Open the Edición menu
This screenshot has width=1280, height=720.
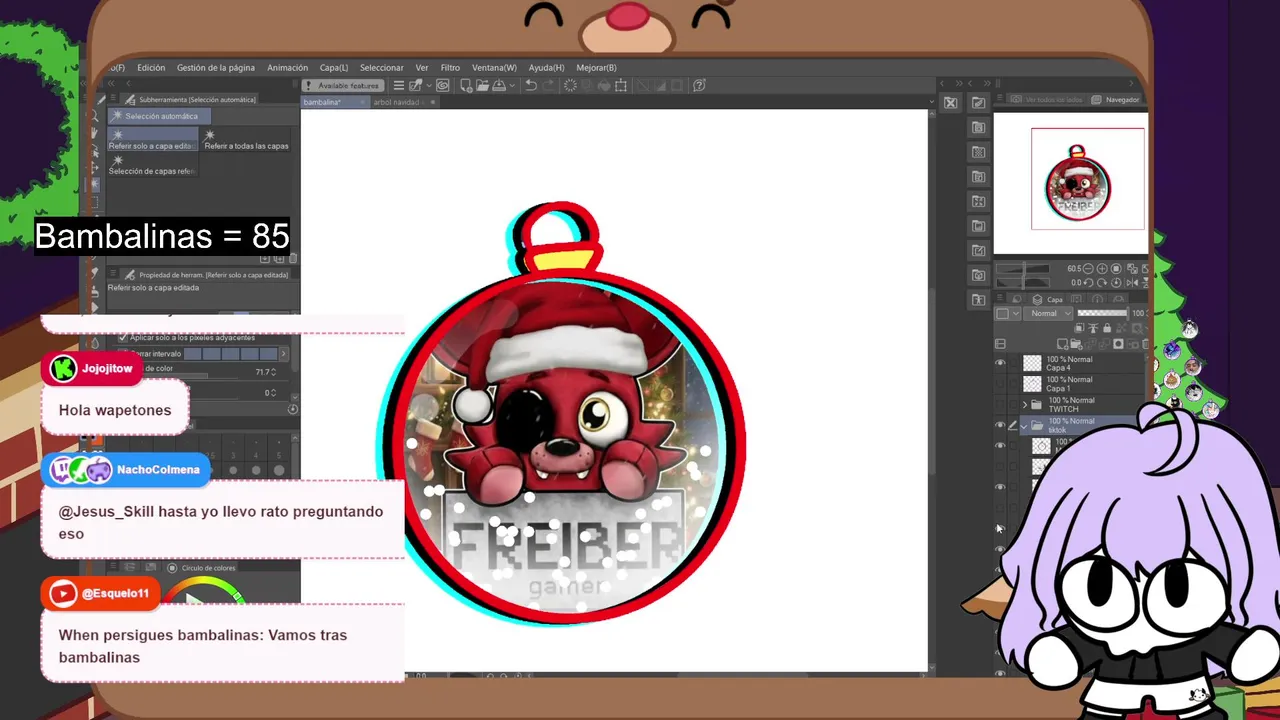click(x=151, y=68)
